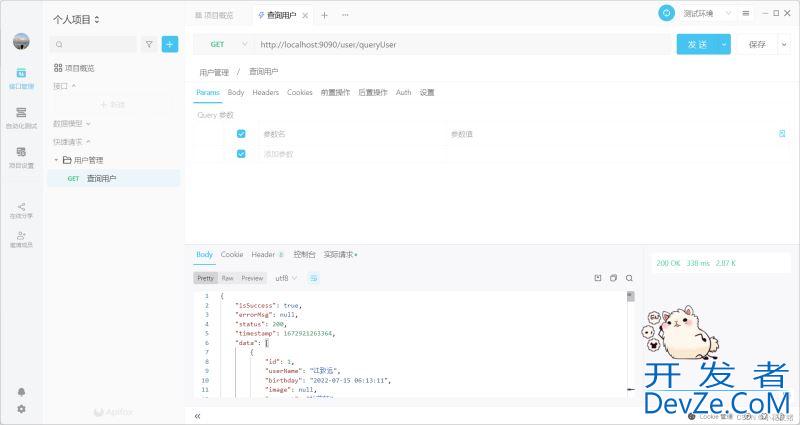Copy the response body with copy icon
This screenshot has width=800, height=425.
click(x=613, y=278)
